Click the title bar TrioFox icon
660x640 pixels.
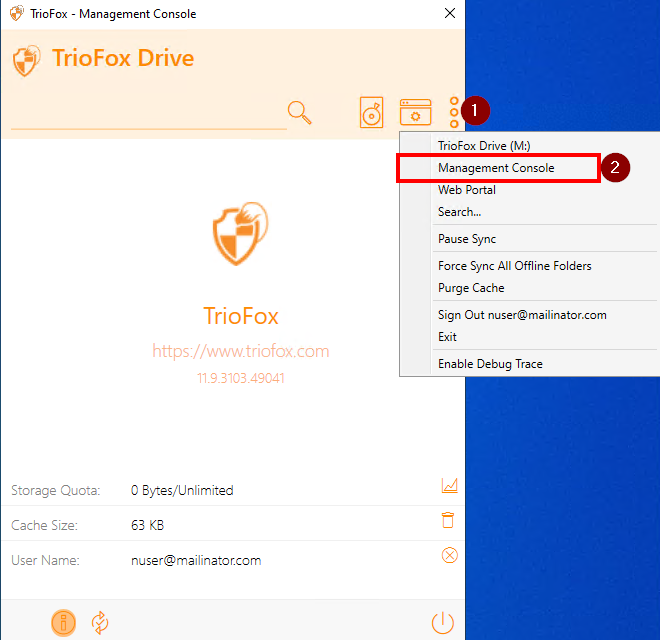point(17,13)
